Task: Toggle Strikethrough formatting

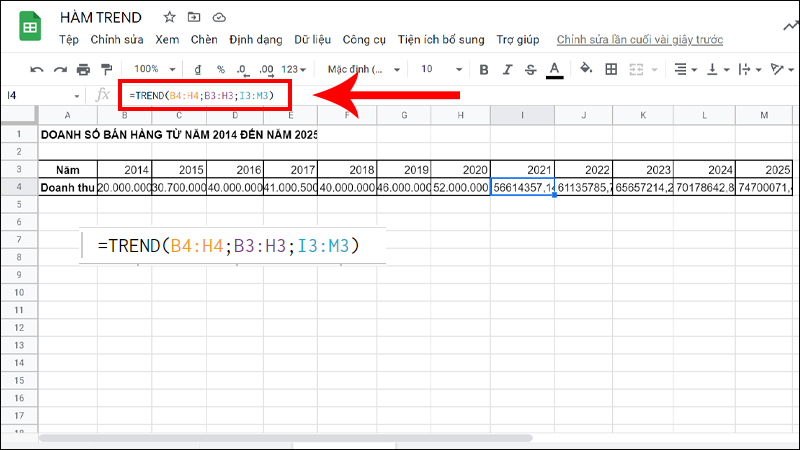Action: click(531, 69)
